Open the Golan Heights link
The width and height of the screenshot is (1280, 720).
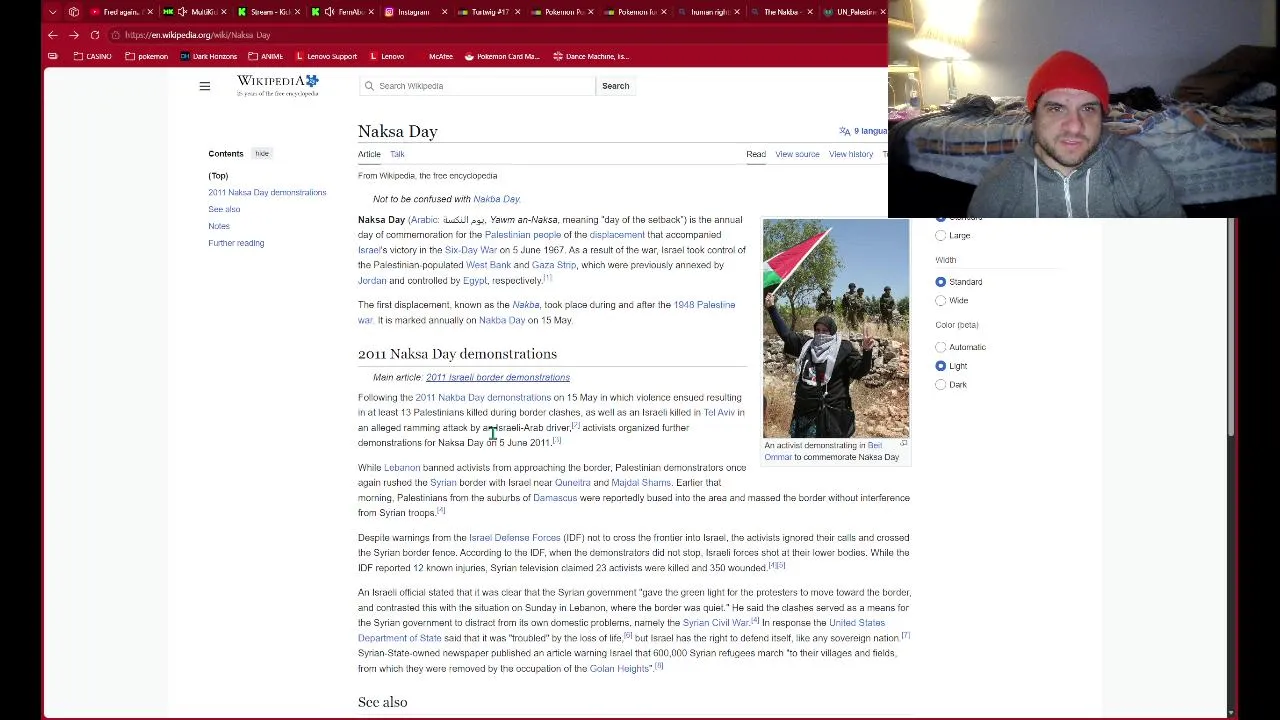(619, 668)
